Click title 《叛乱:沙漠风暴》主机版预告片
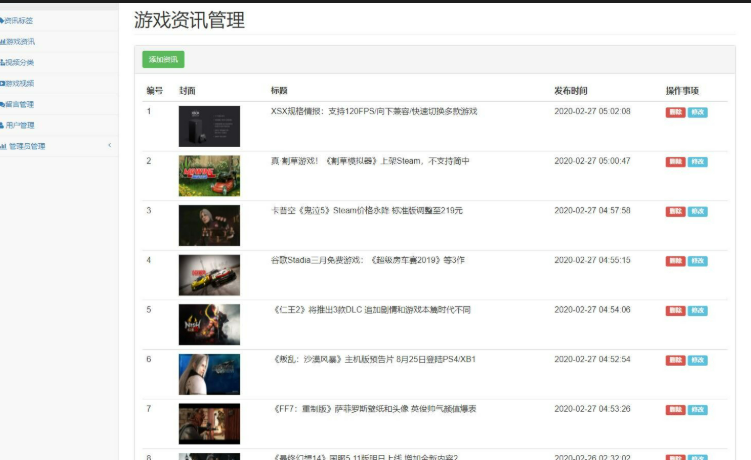 pos(374,359)
